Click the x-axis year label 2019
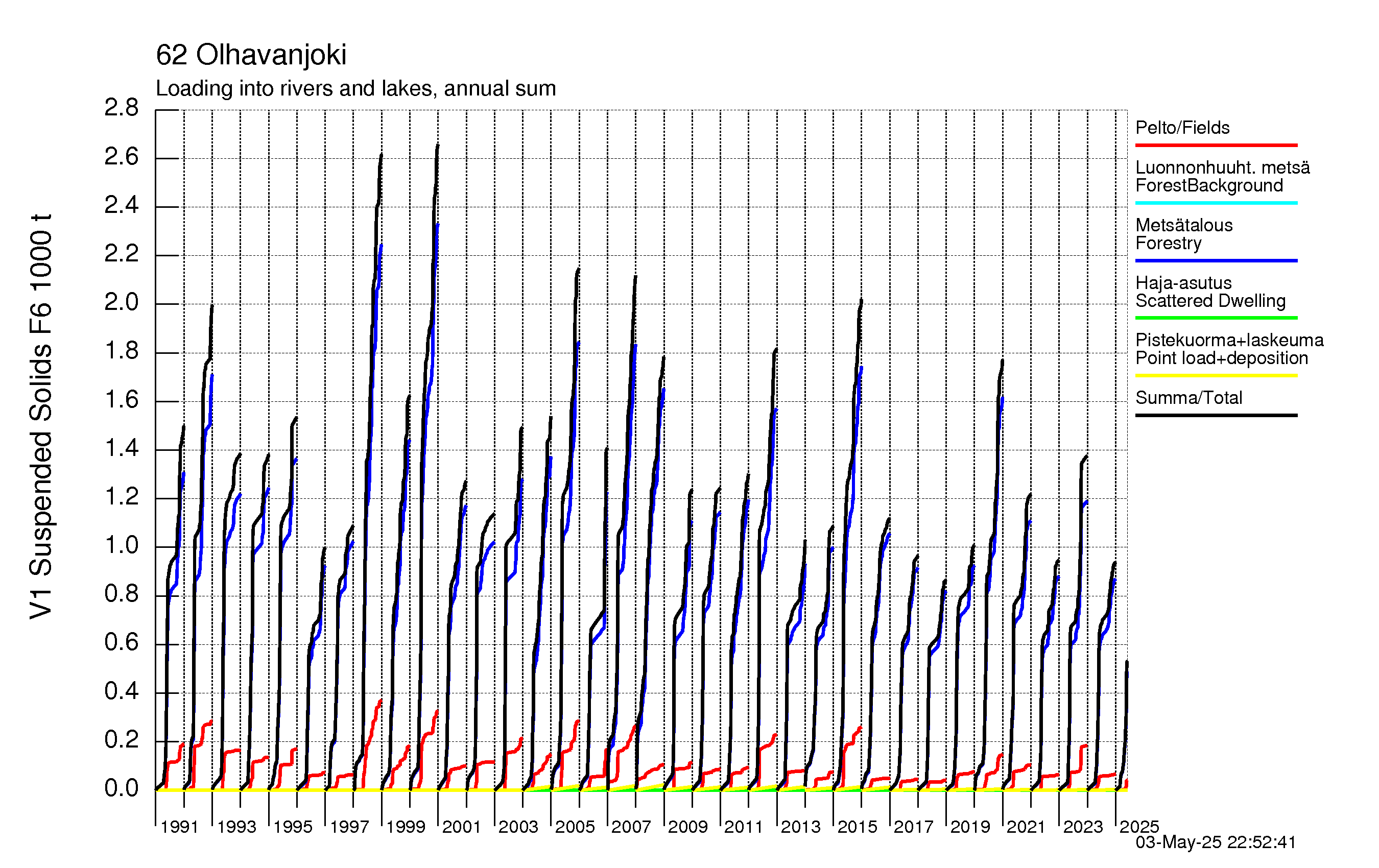 click(970, 827)
